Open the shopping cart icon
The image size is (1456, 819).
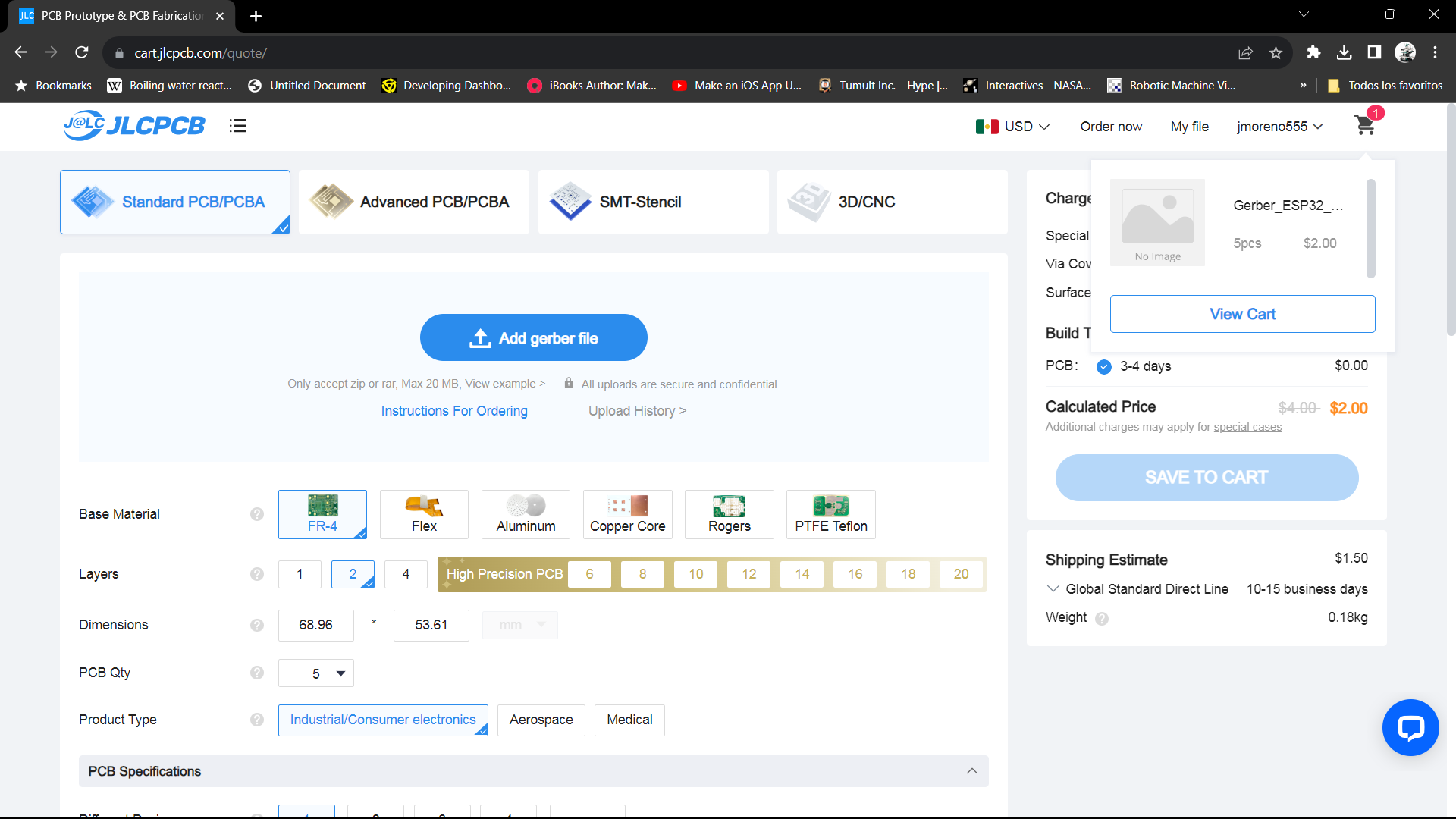[x=1364, y=125]
